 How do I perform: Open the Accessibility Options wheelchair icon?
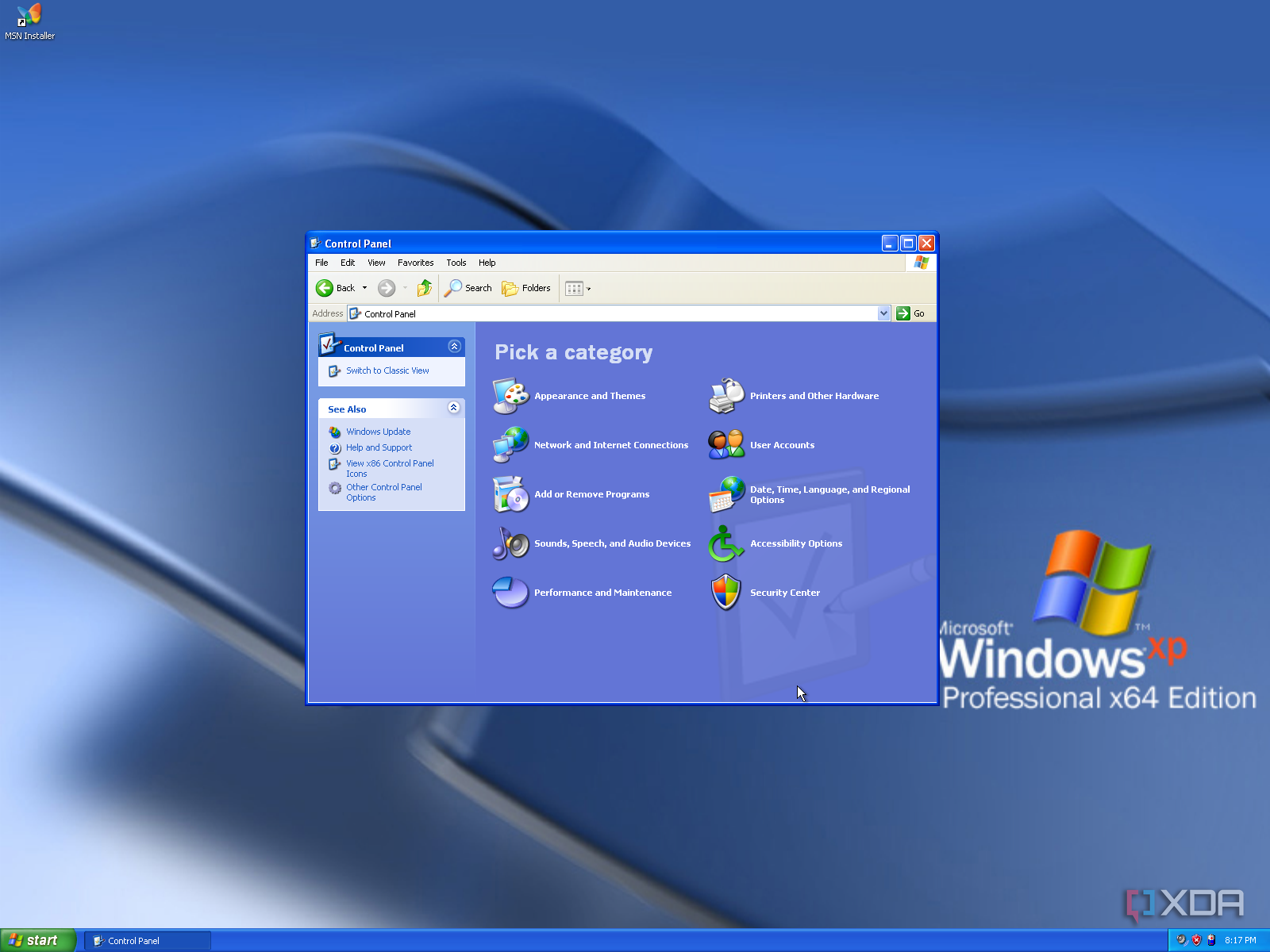[726, 543]
